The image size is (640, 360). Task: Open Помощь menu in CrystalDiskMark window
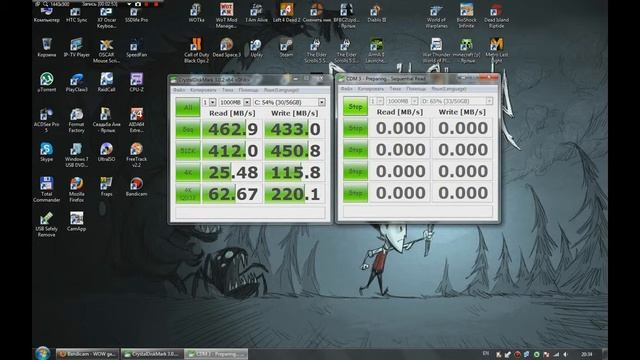tap(249, 90)
